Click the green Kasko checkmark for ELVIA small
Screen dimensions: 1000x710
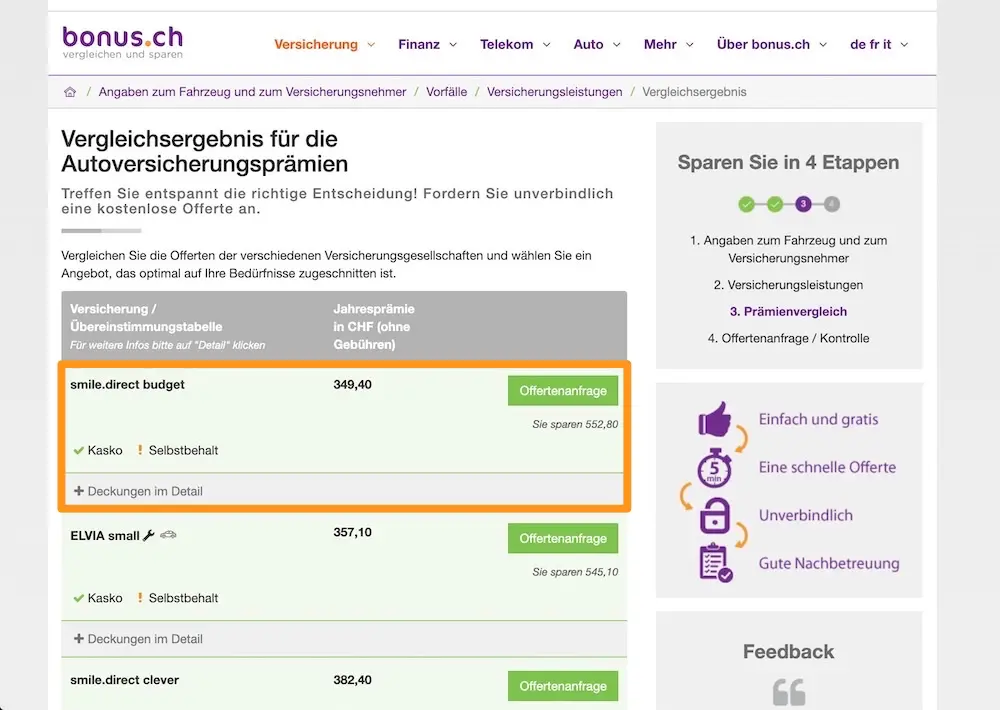pos(78,598)
